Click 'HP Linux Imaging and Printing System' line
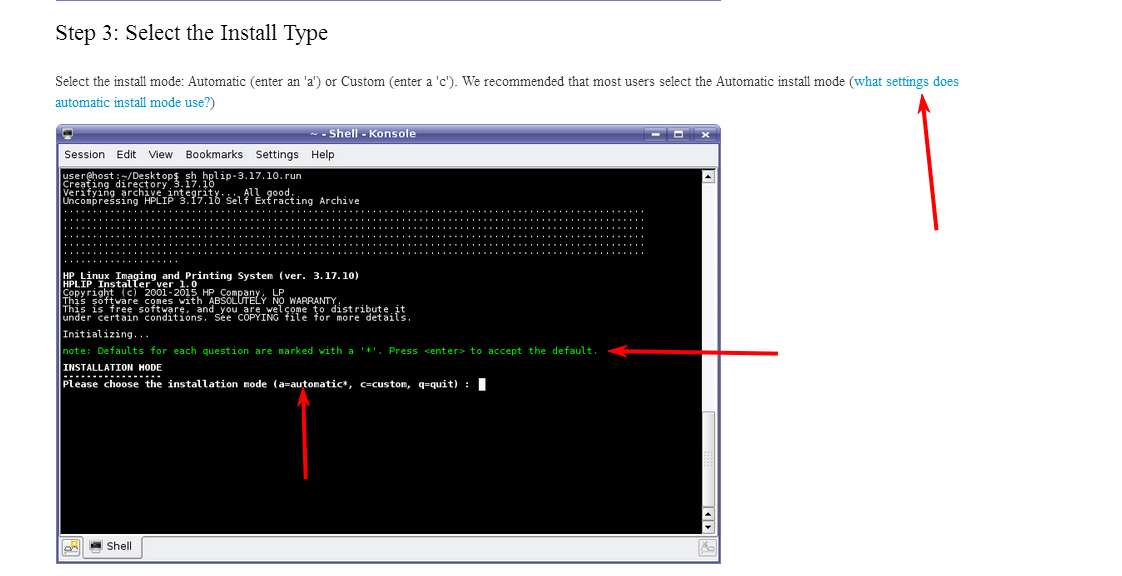The height and width of the screenshot is (576, 1122). 211,275
